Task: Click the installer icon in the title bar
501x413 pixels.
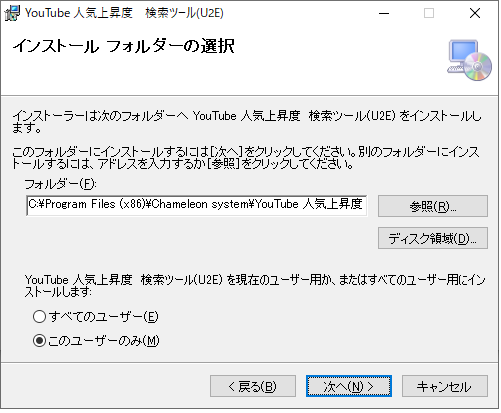Action: (x=12, y=13)
